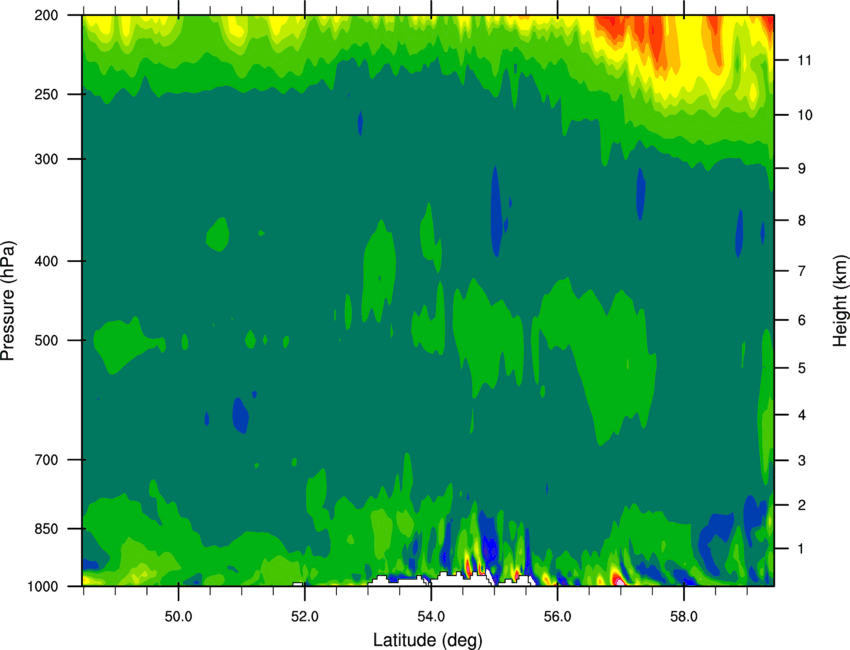Select the 500 pressure tick label

click(47, 340)
